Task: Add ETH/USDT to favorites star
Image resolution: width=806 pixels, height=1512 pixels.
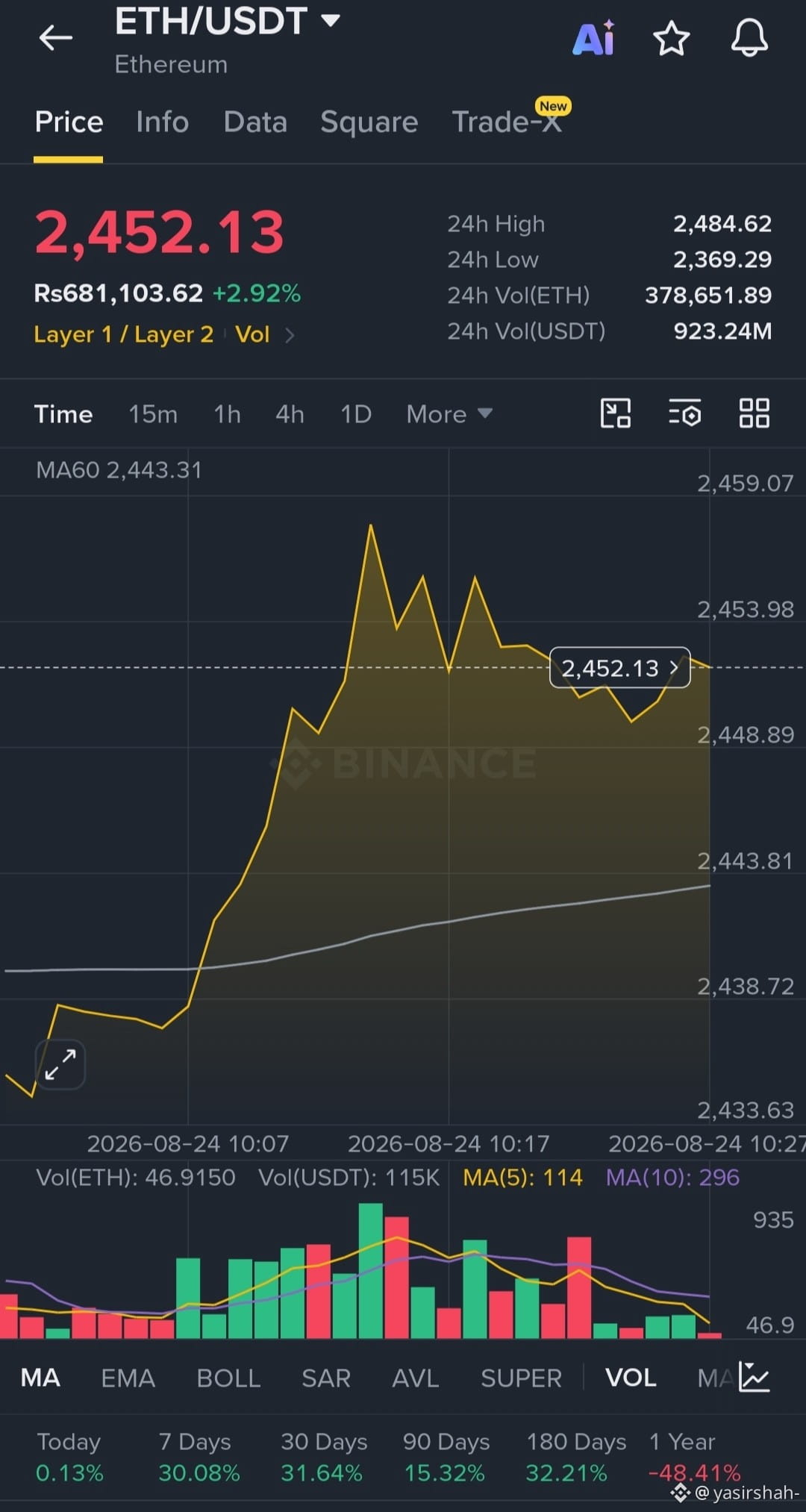Action: point(671,38)
